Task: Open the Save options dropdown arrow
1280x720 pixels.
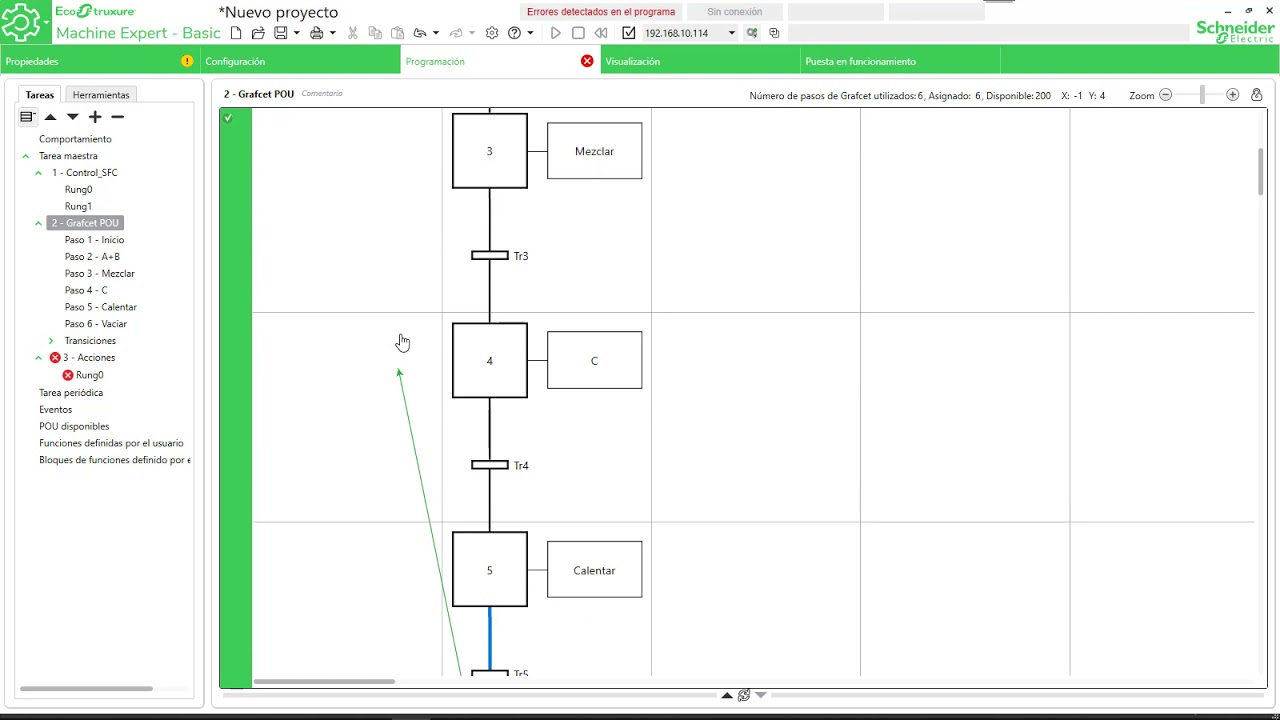Action: 296,33
